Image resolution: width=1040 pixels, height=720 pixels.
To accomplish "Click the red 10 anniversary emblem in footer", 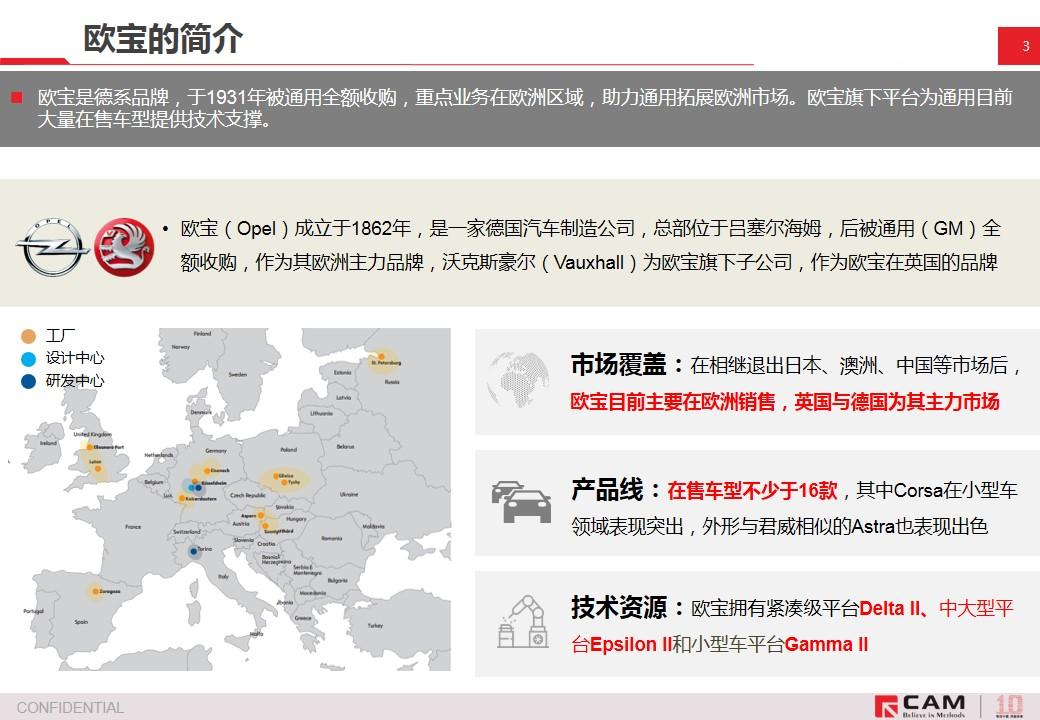I will (1009, 705).
